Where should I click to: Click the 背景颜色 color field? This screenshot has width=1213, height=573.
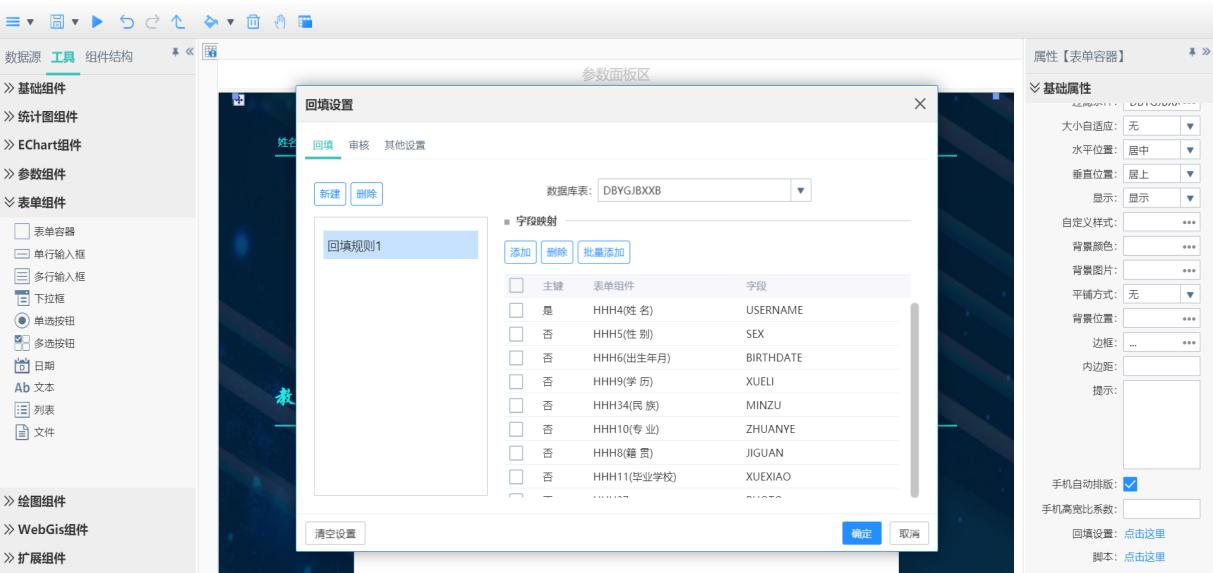click(x=1160, y=246)
